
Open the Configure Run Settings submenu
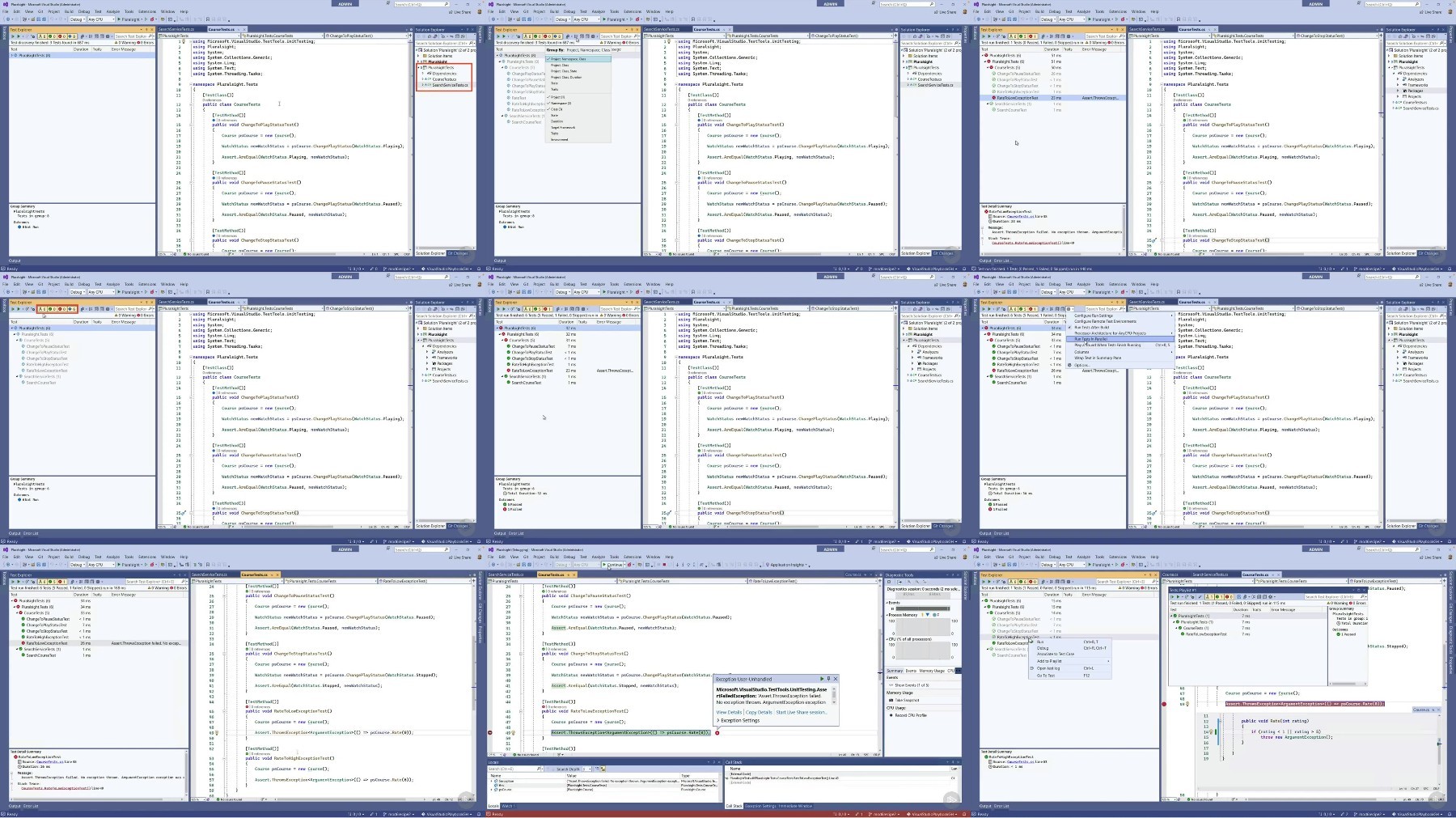(x=1120, y=316)
